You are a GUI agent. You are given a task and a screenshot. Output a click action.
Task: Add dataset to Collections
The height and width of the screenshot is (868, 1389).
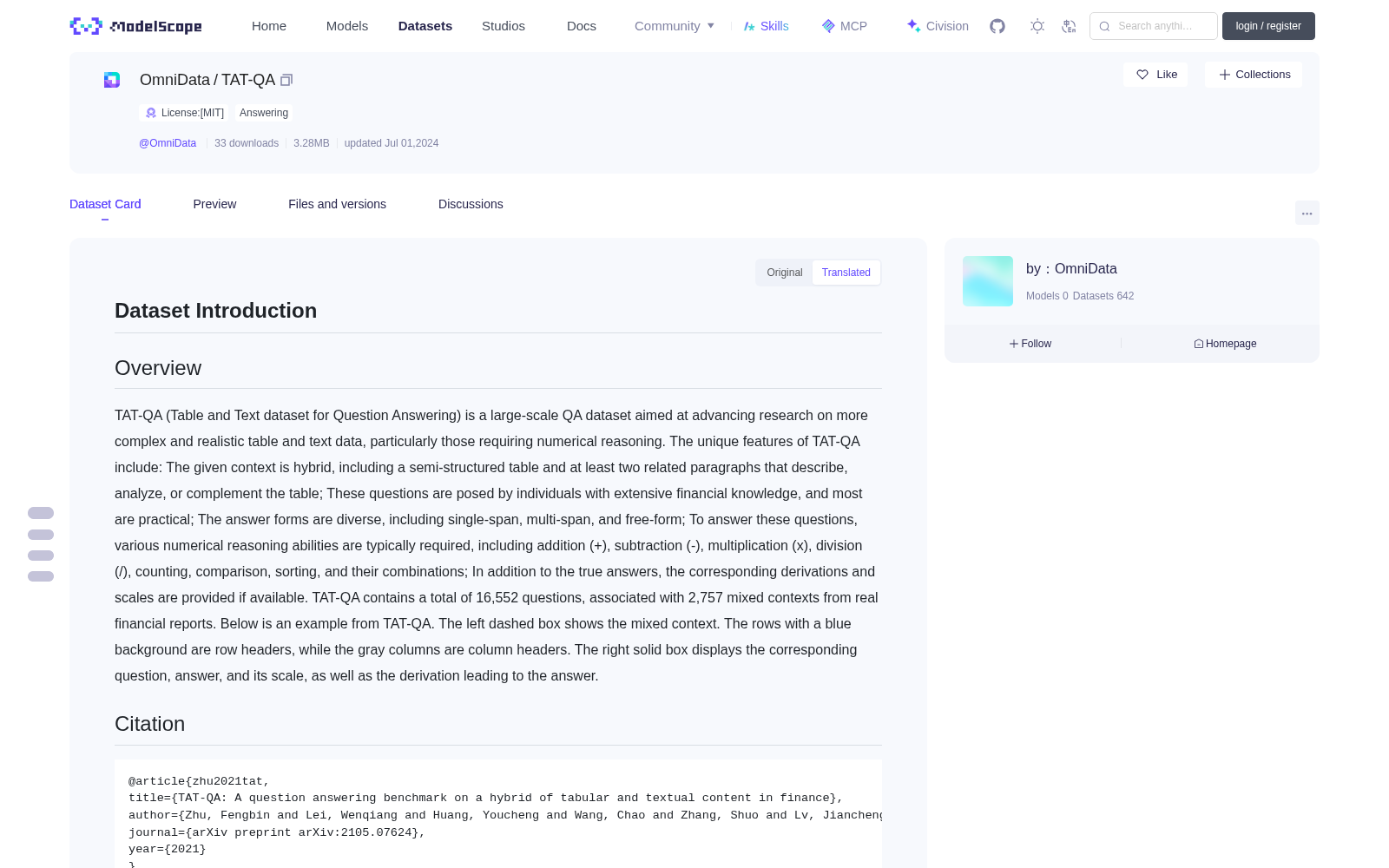point(1254,75)
